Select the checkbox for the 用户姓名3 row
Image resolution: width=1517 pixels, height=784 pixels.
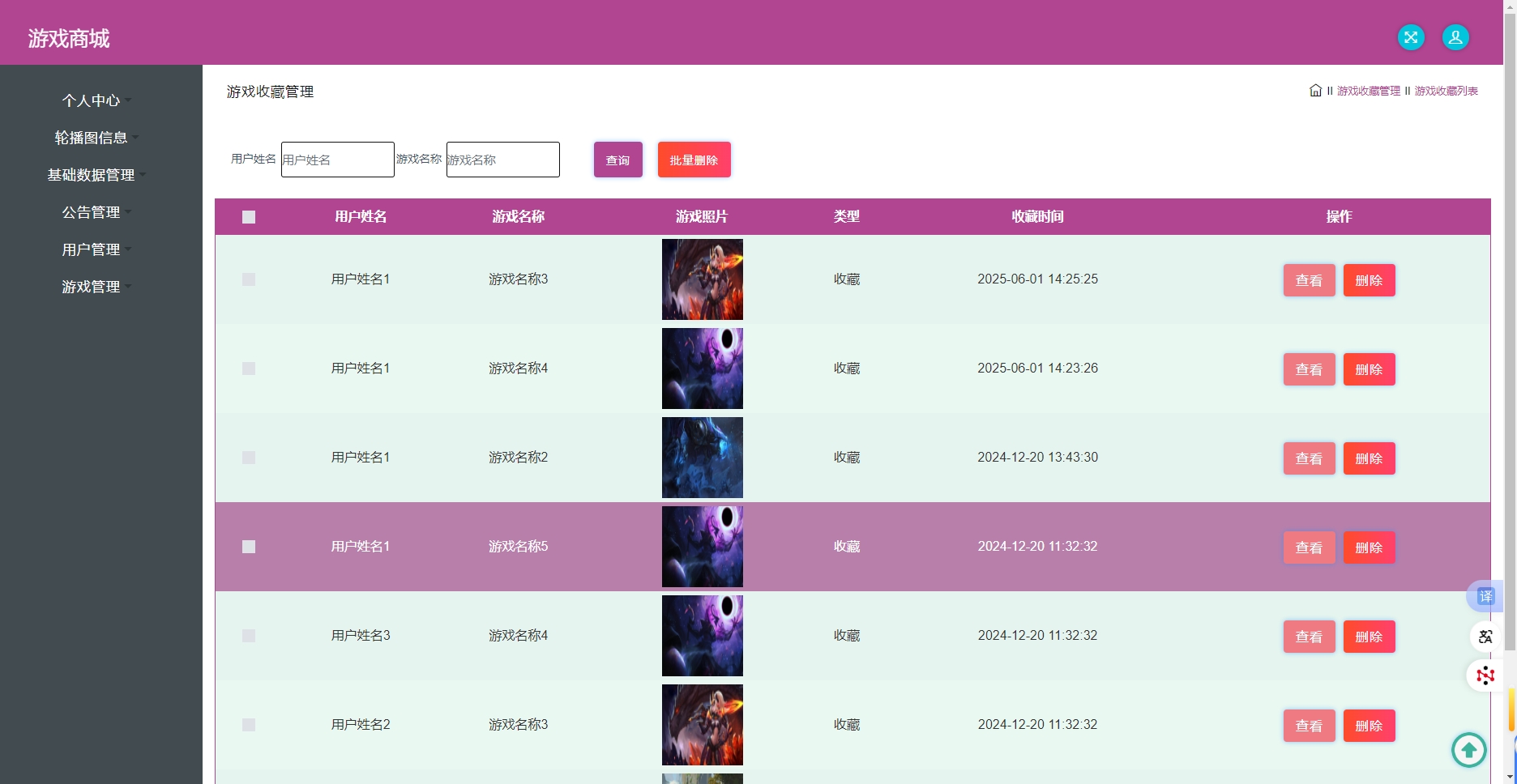coord(249,636)
